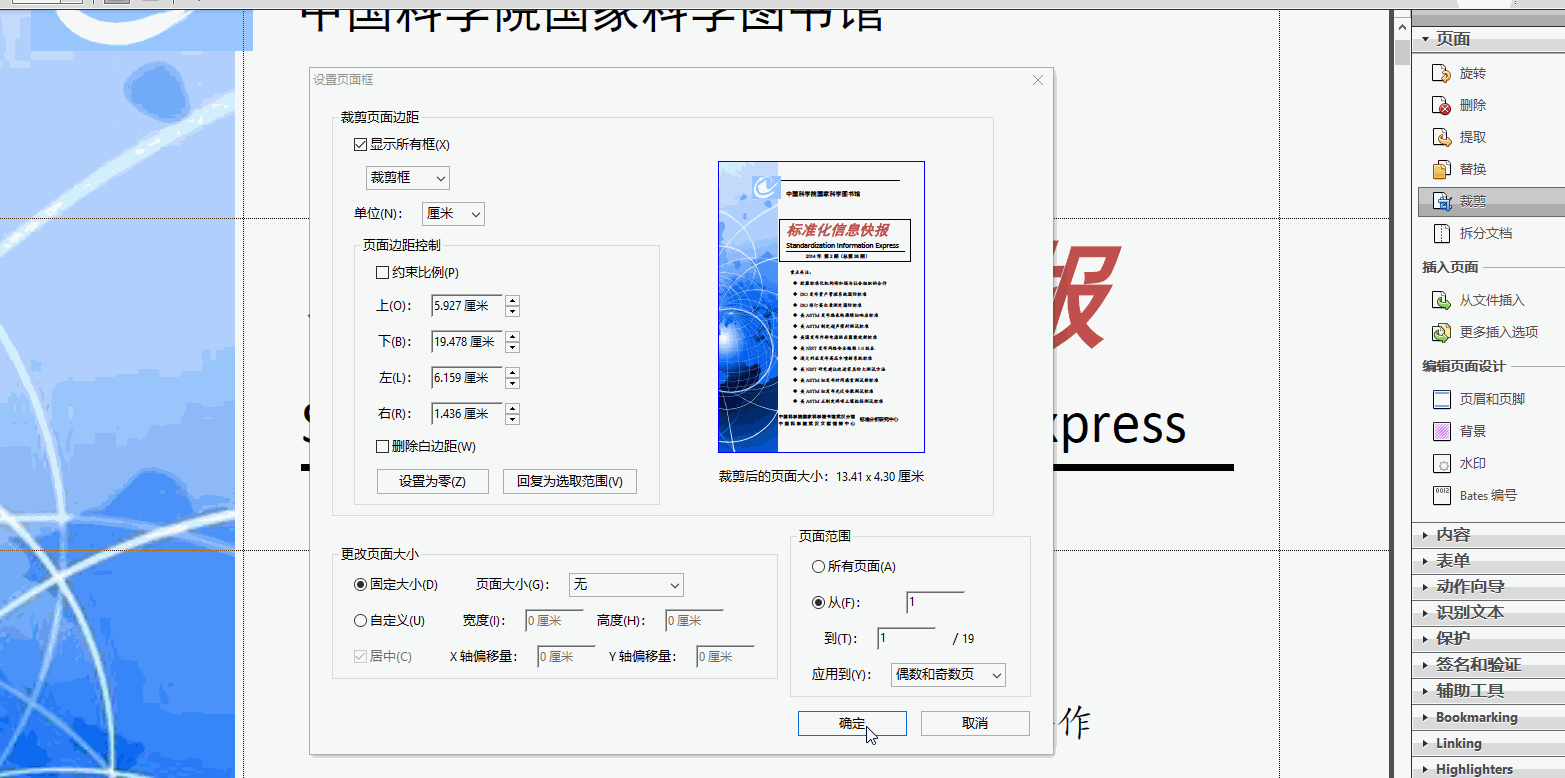Click the 水印 (watermark) icon
The image size is (1565, 778).
1441,463
